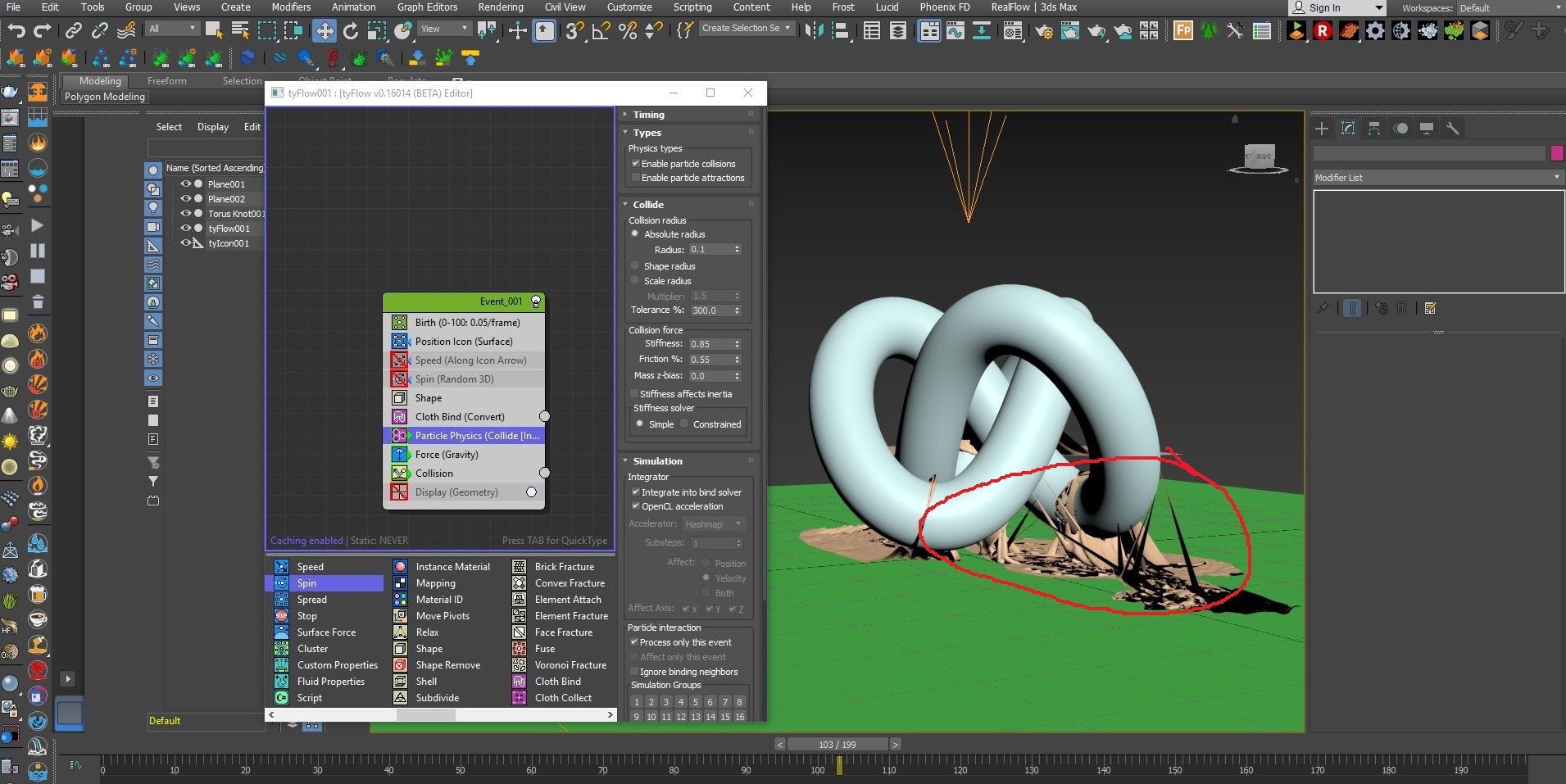Open the Modifiers menu
Viewport: 1566px width, 784px height.
(291, 7)
